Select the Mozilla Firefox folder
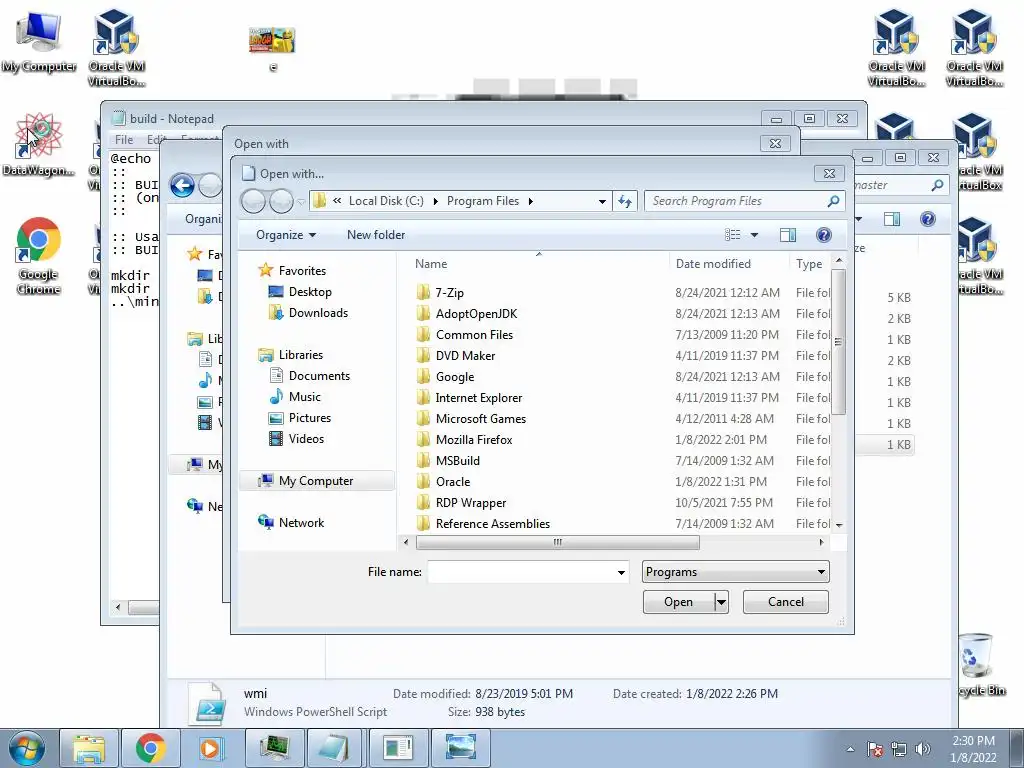Viewport: 1024px width, 768px height. (474, 440)
